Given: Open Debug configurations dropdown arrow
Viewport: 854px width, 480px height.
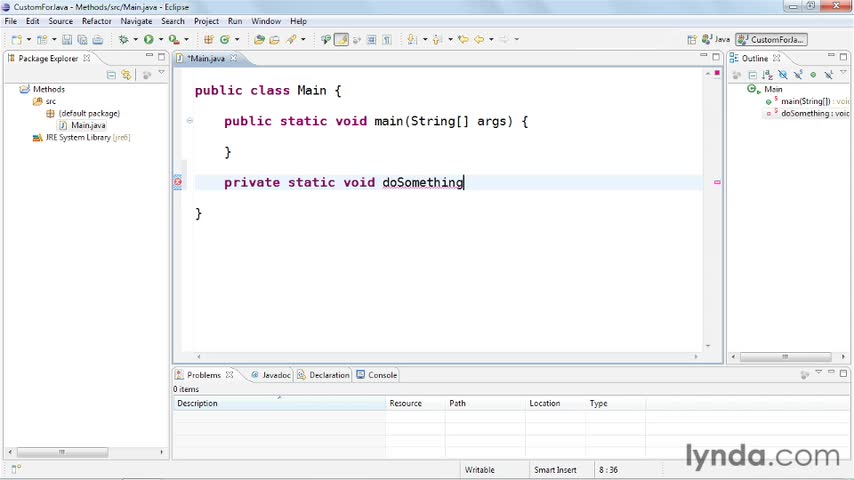Looking at the screenshot, I should 136,39.
